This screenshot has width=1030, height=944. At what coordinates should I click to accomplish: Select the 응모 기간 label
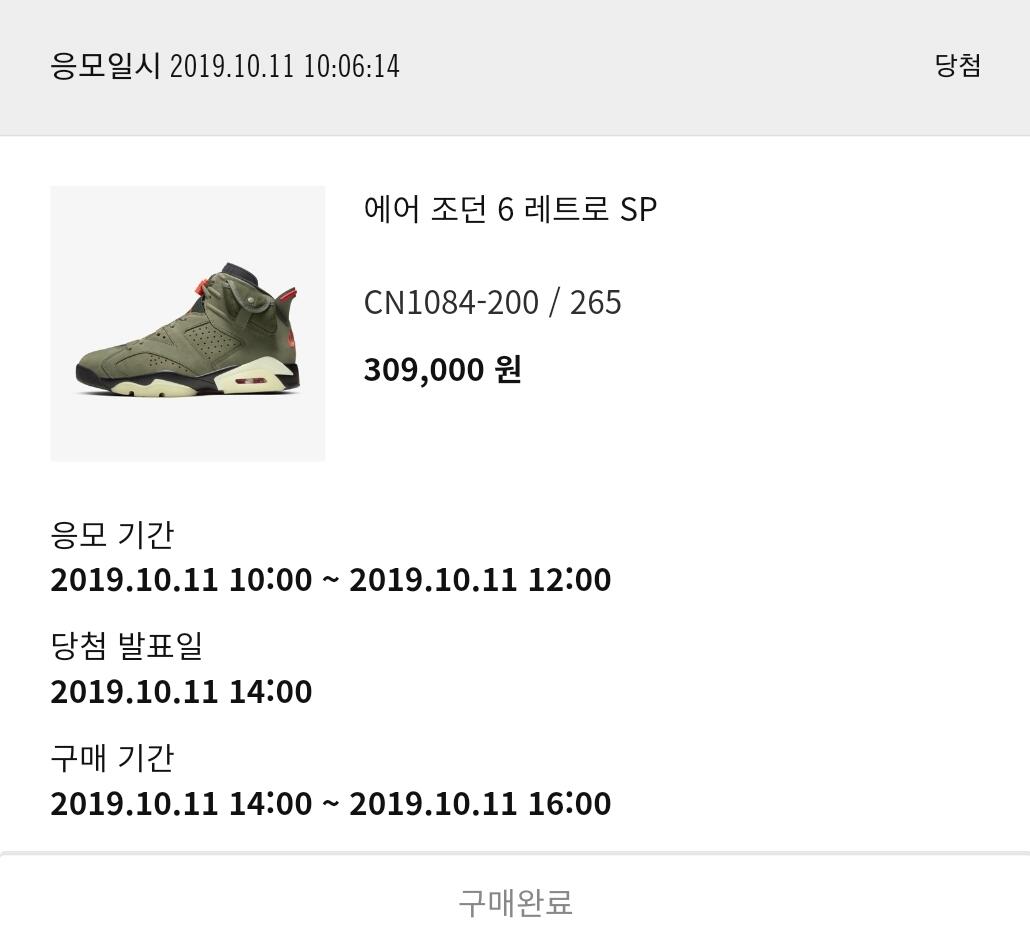point(112,535)
